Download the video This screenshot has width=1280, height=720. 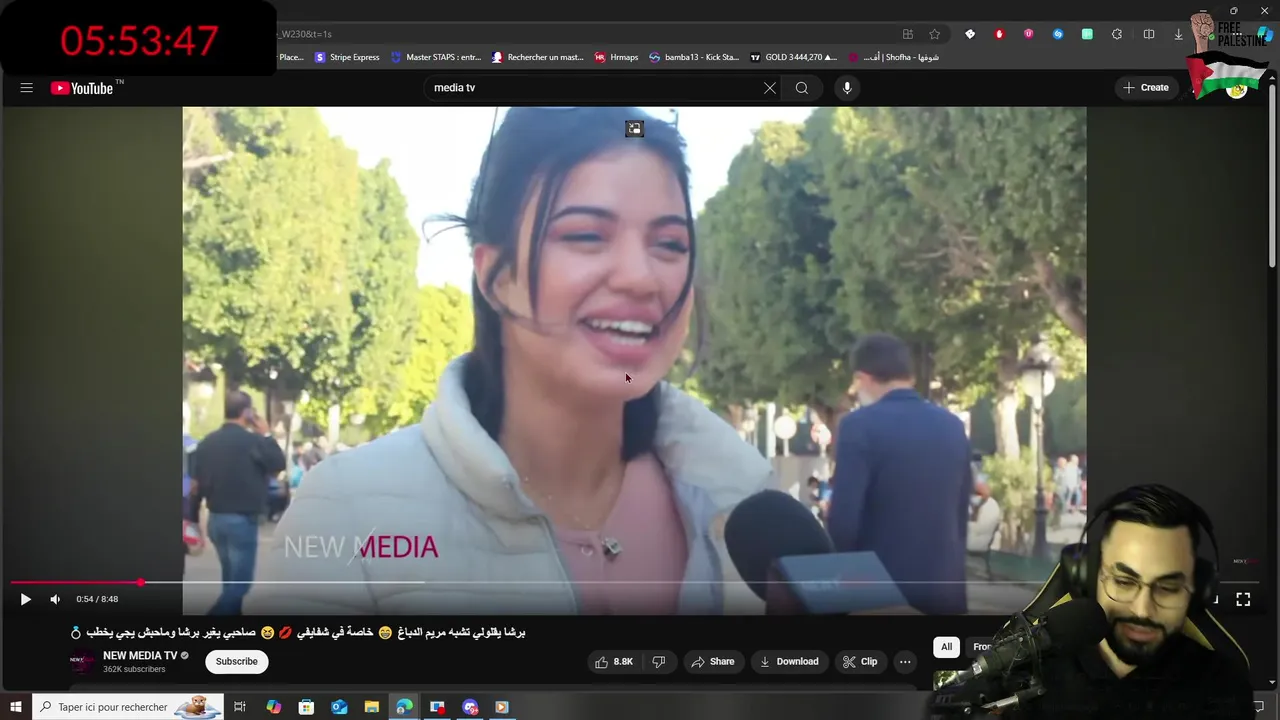point(789,661)
